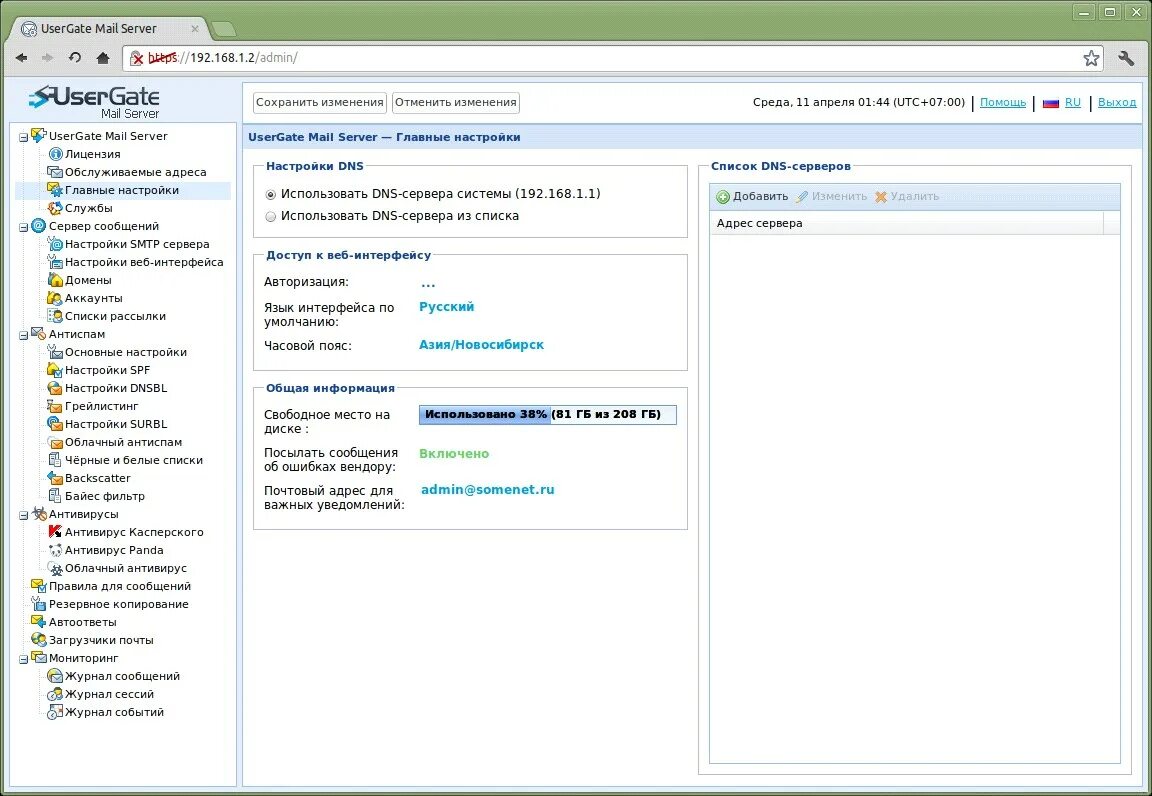Open time zone value Азия/Новосибирск
Screen dimensions: 1152x796
(481, 344)
